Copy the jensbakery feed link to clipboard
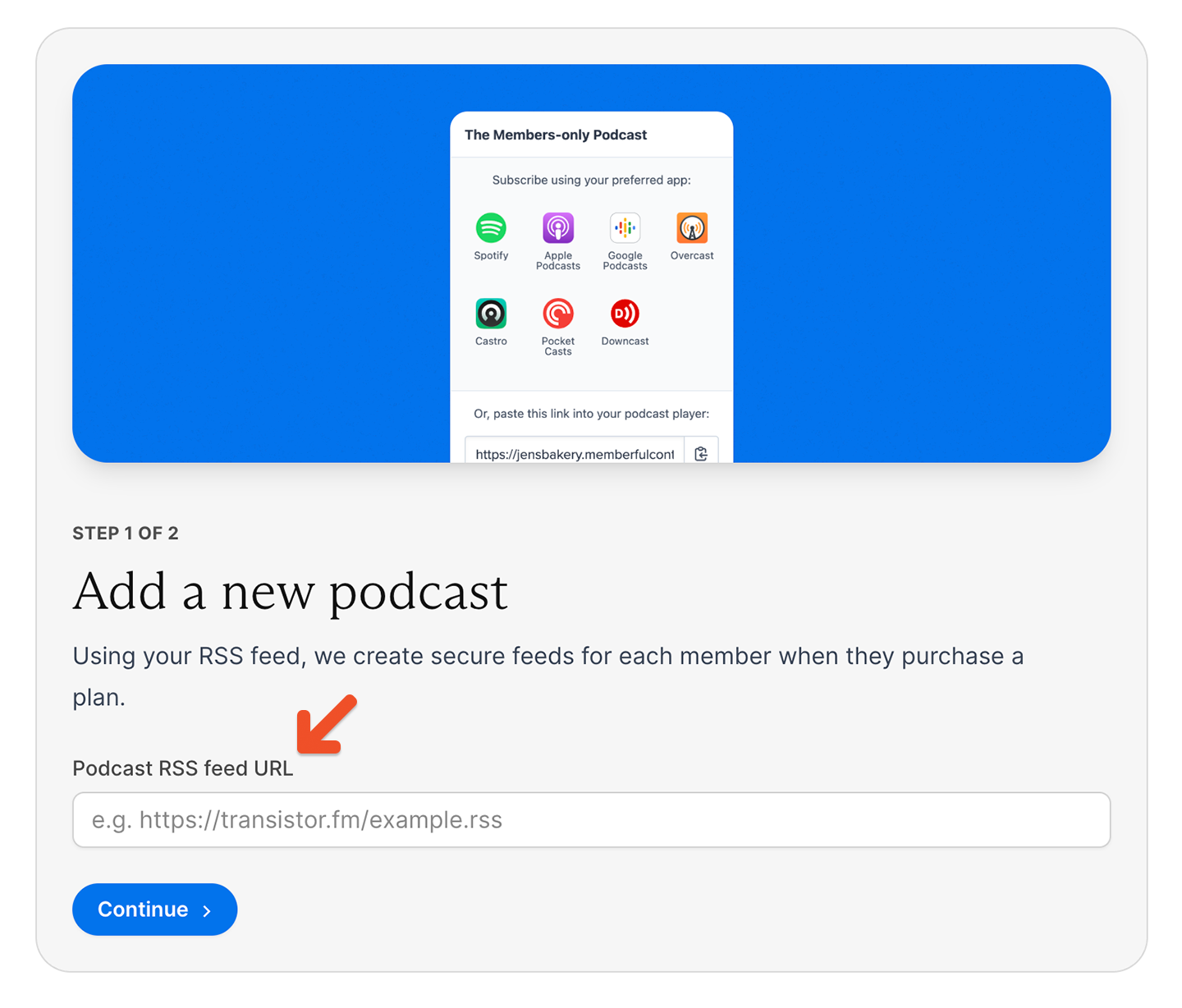The width and height of the screenshot is (1182, 1008). [701, 453]
